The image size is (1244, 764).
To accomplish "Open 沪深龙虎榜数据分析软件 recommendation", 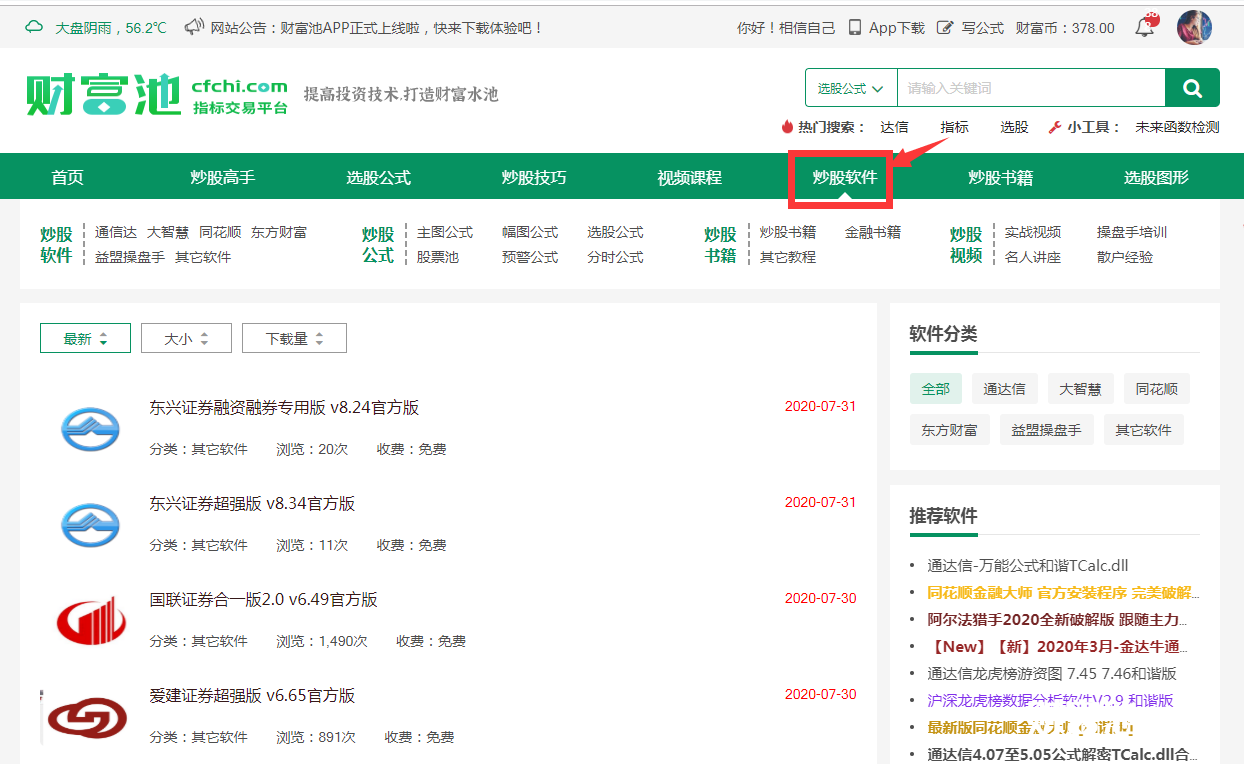I will [1050, 701].
